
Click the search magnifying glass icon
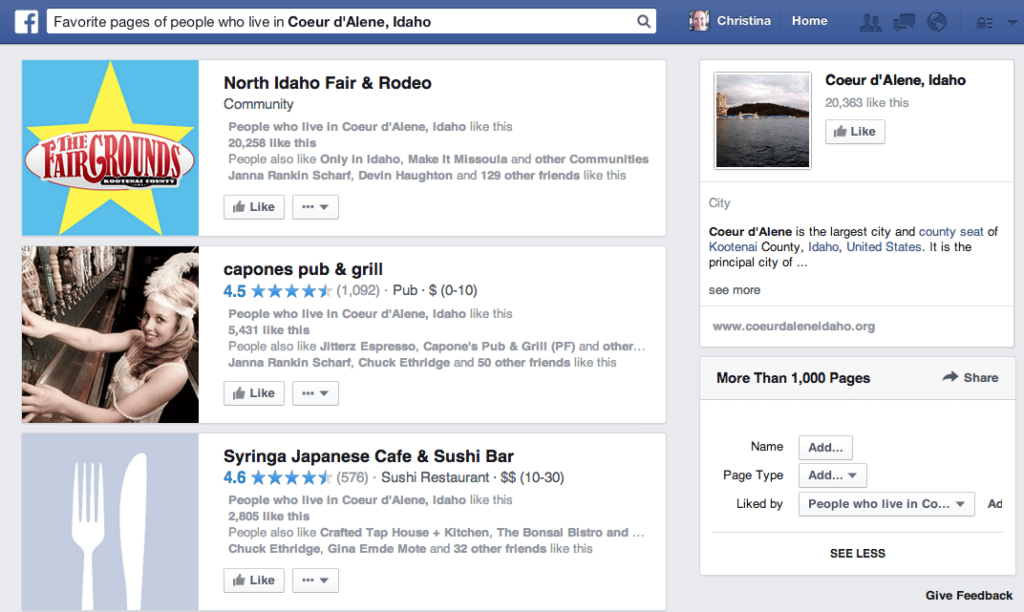[643, 20]
